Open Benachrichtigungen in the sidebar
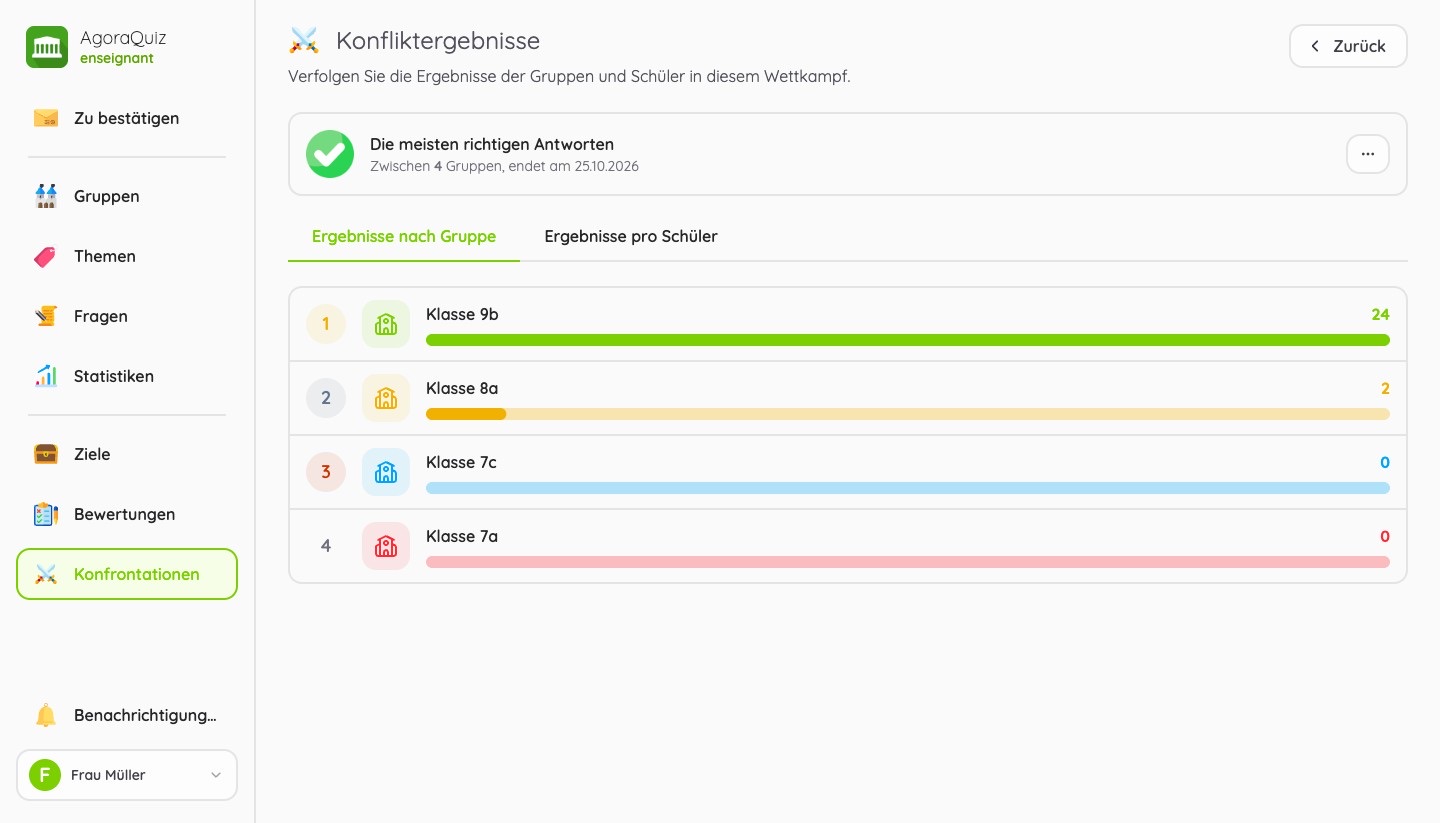 pos(127,715)
